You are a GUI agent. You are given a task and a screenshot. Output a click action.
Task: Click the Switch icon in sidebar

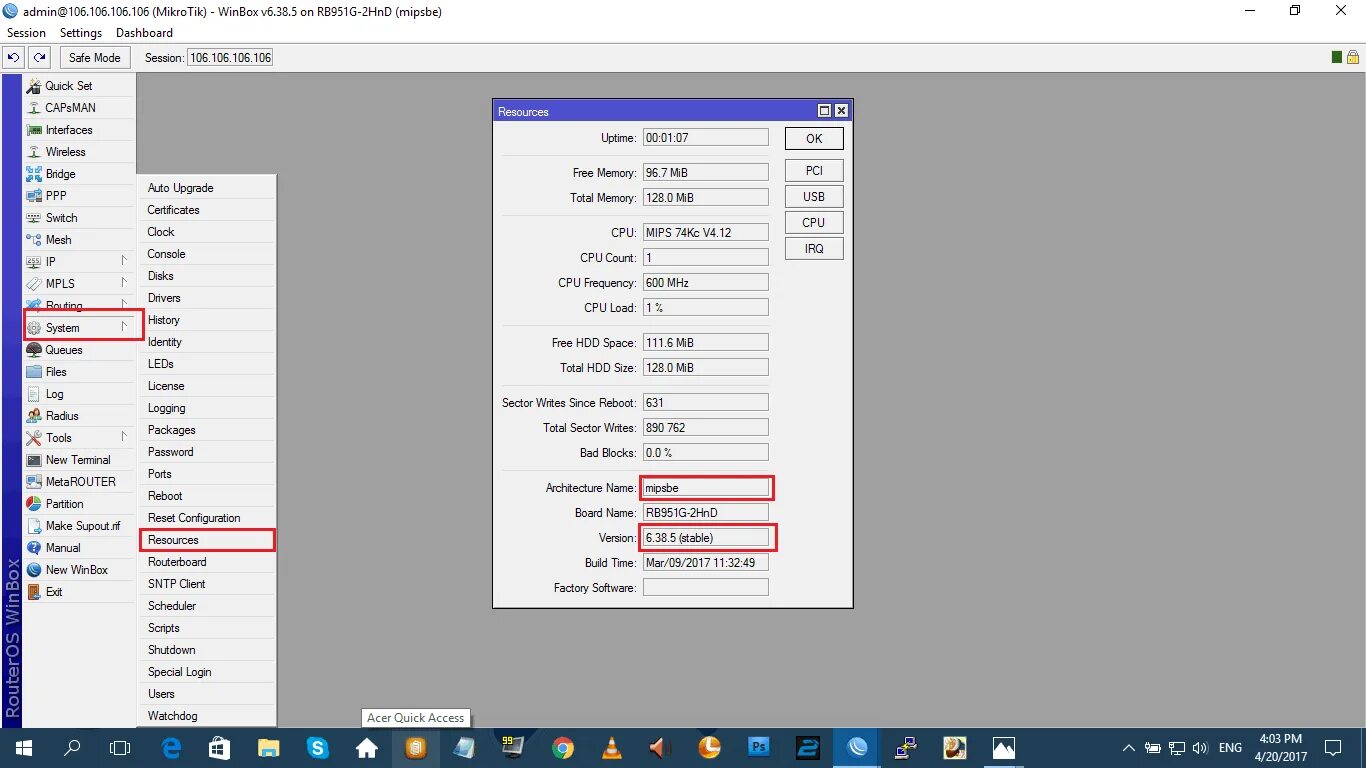(x=34, y=218)
